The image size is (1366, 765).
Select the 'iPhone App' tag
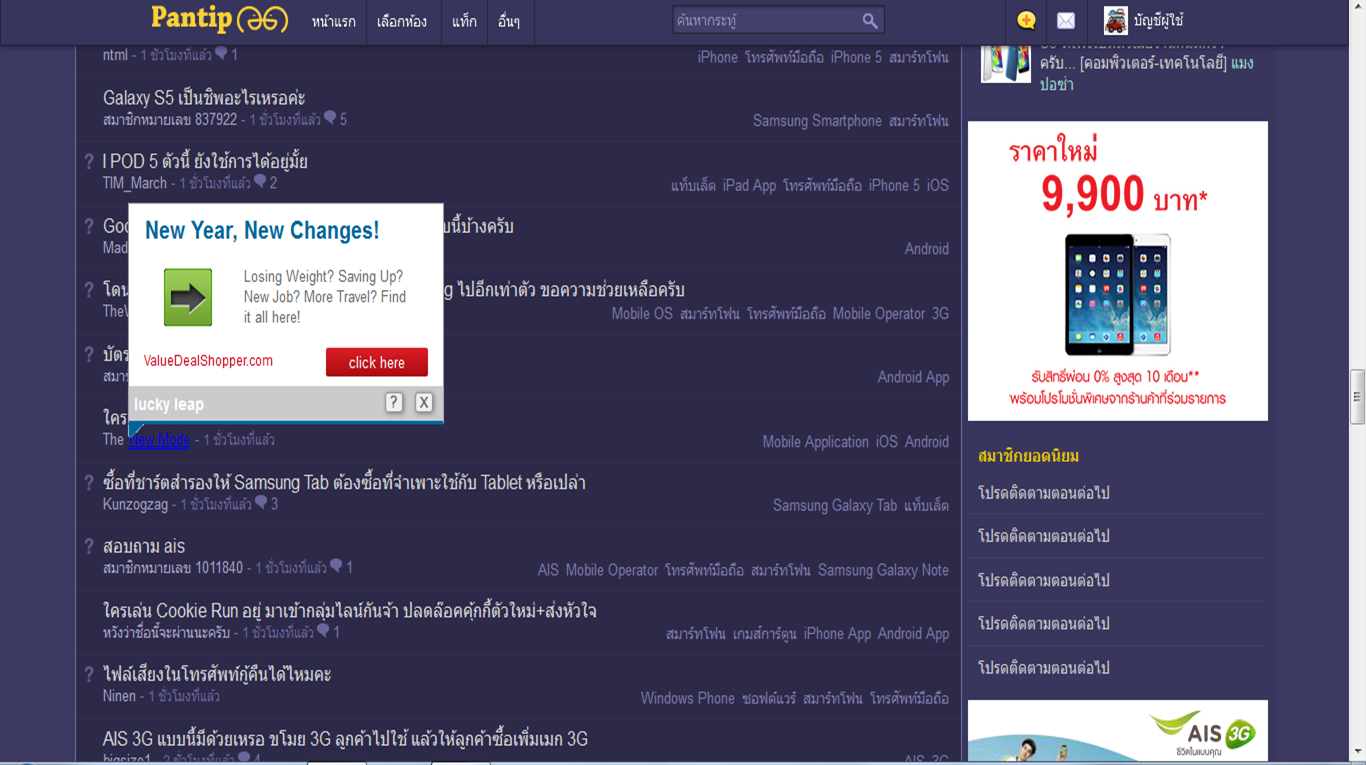pos(837,634)
